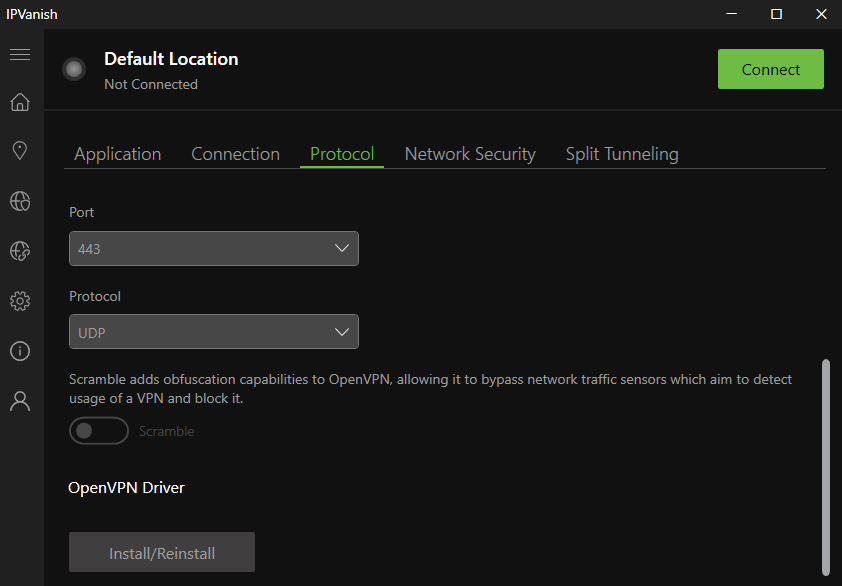Maximize the IPVanish window
Viewport: 842px width, 586px height.
[x=776, y=14]
